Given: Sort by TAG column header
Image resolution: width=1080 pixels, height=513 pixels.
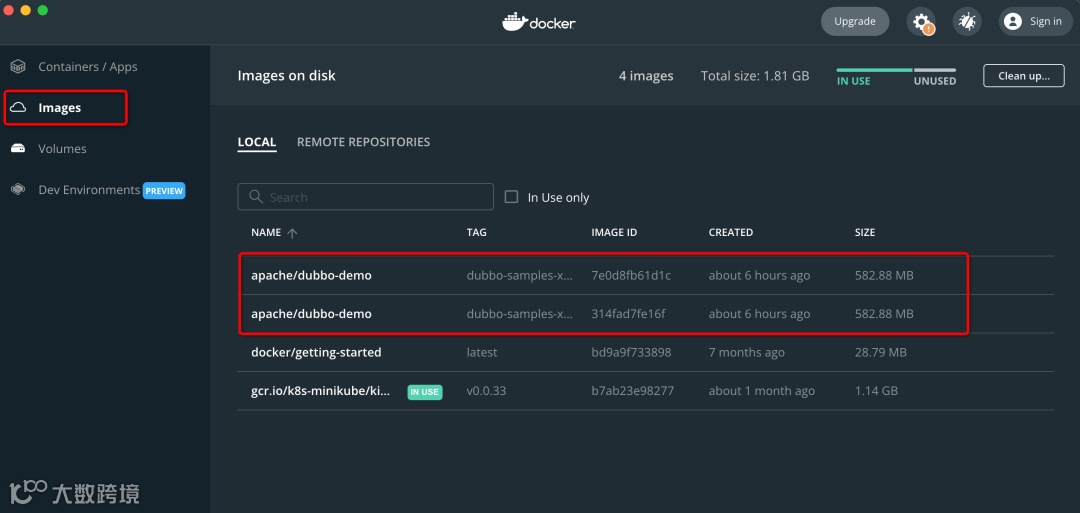Looking at the screenshot, I should coord(477,233).
